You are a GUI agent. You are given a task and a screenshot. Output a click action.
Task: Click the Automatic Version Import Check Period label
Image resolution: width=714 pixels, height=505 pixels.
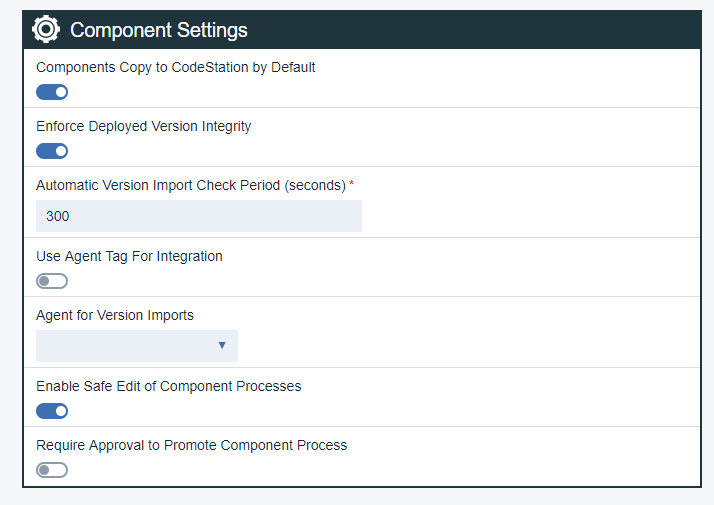(190, 185)
